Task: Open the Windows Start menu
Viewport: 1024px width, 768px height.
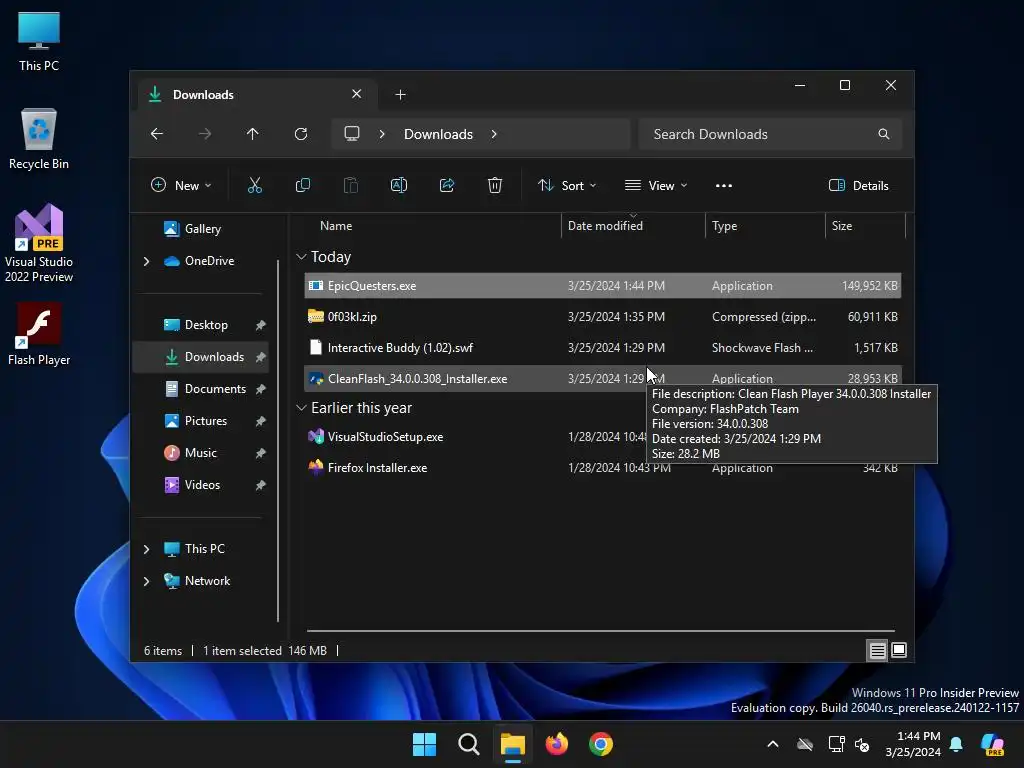Action: [x=424, y=744]
